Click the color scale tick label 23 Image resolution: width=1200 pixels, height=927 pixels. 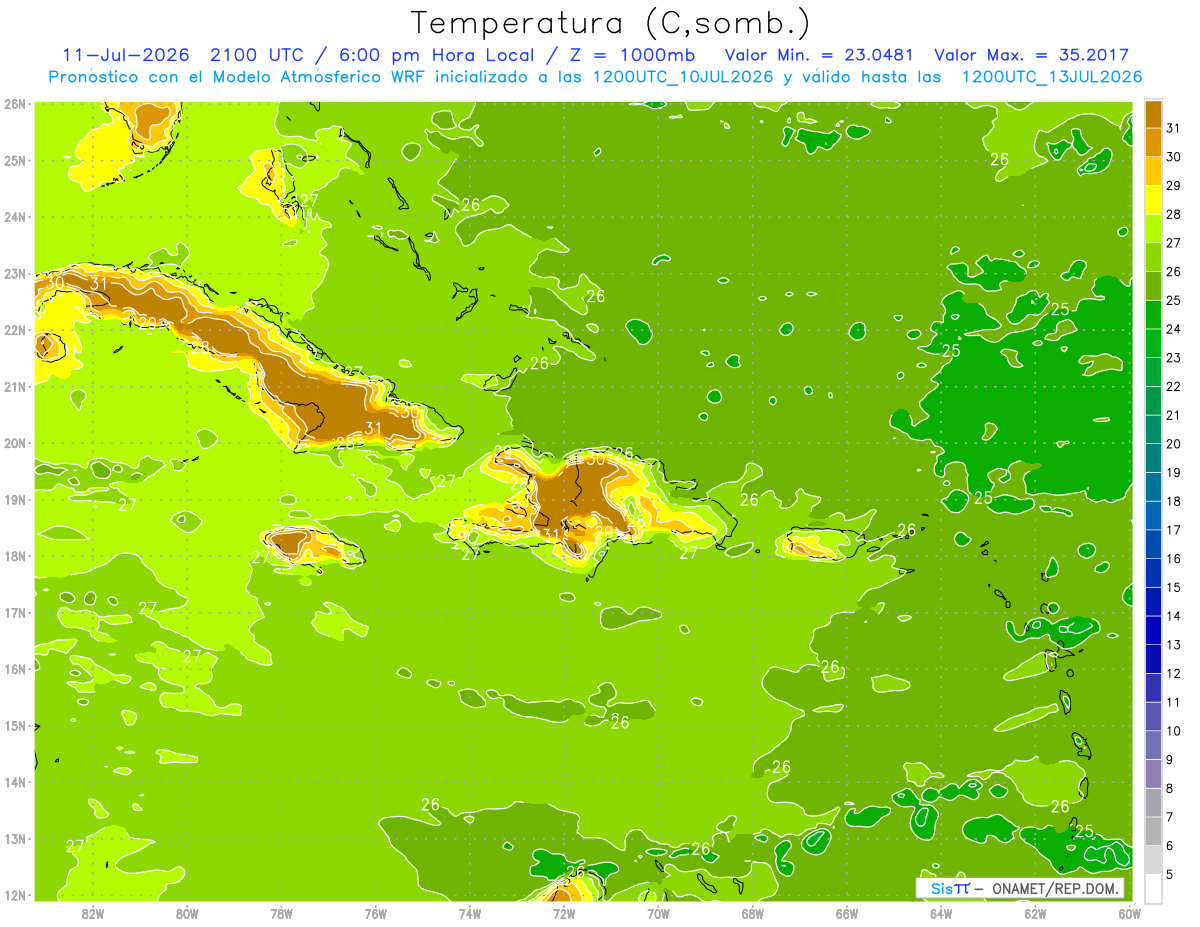click(x=1173, y=357)
